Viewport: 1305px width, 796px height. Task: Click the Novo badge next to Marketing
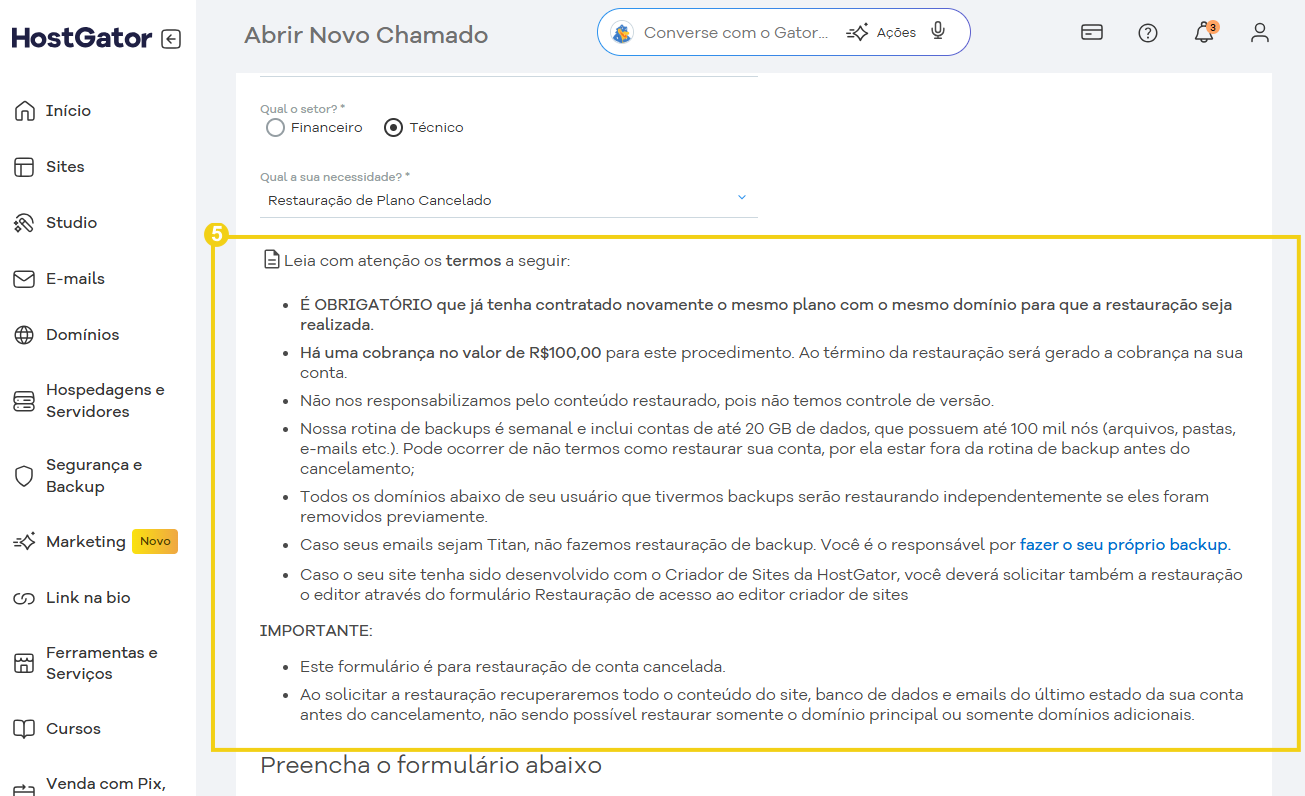coord(155,541)
